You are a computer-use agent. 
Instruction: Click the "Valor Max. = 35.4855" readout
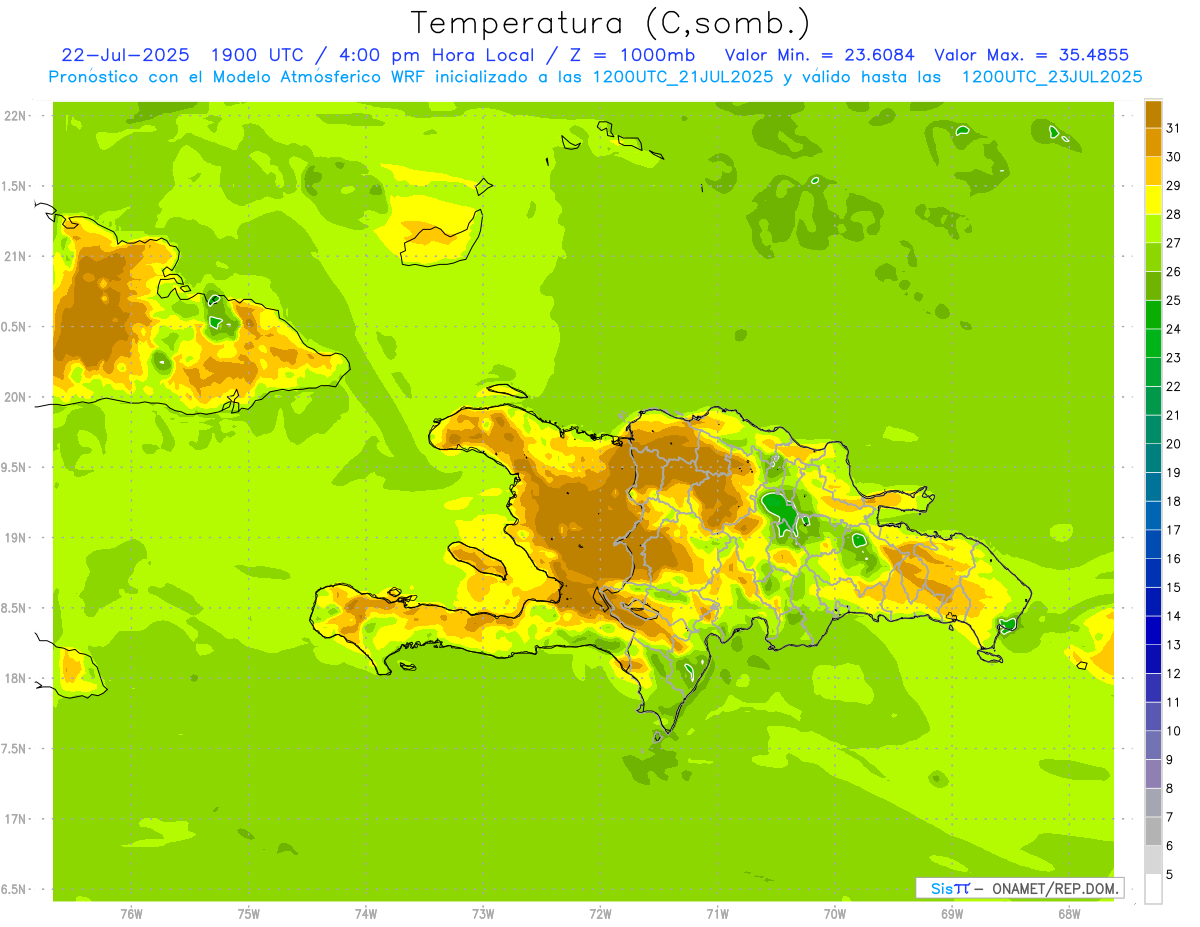1032,55
